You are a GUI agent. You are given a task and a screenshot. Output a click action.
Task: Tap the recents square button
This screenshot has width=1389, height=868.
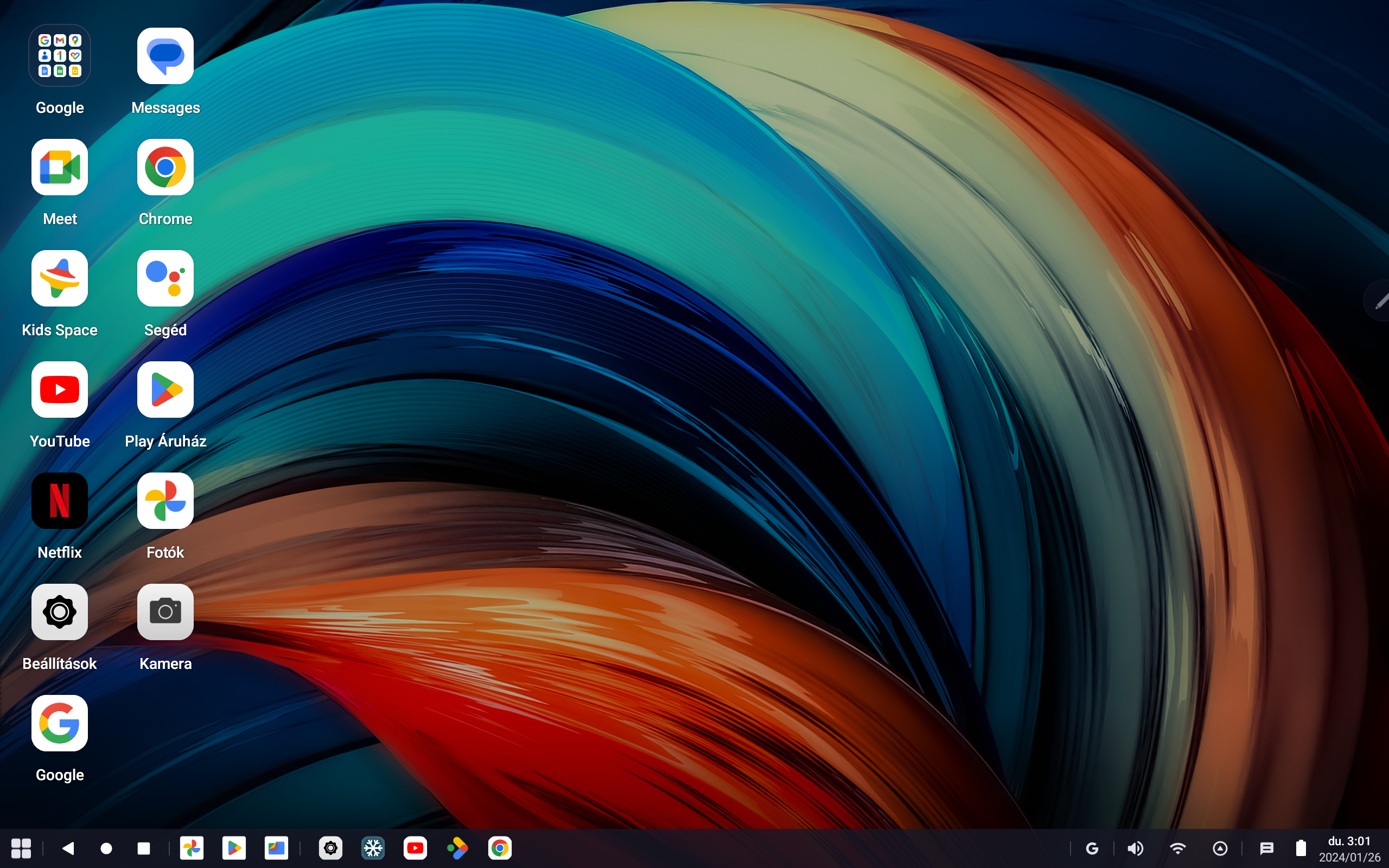(144, 848)
